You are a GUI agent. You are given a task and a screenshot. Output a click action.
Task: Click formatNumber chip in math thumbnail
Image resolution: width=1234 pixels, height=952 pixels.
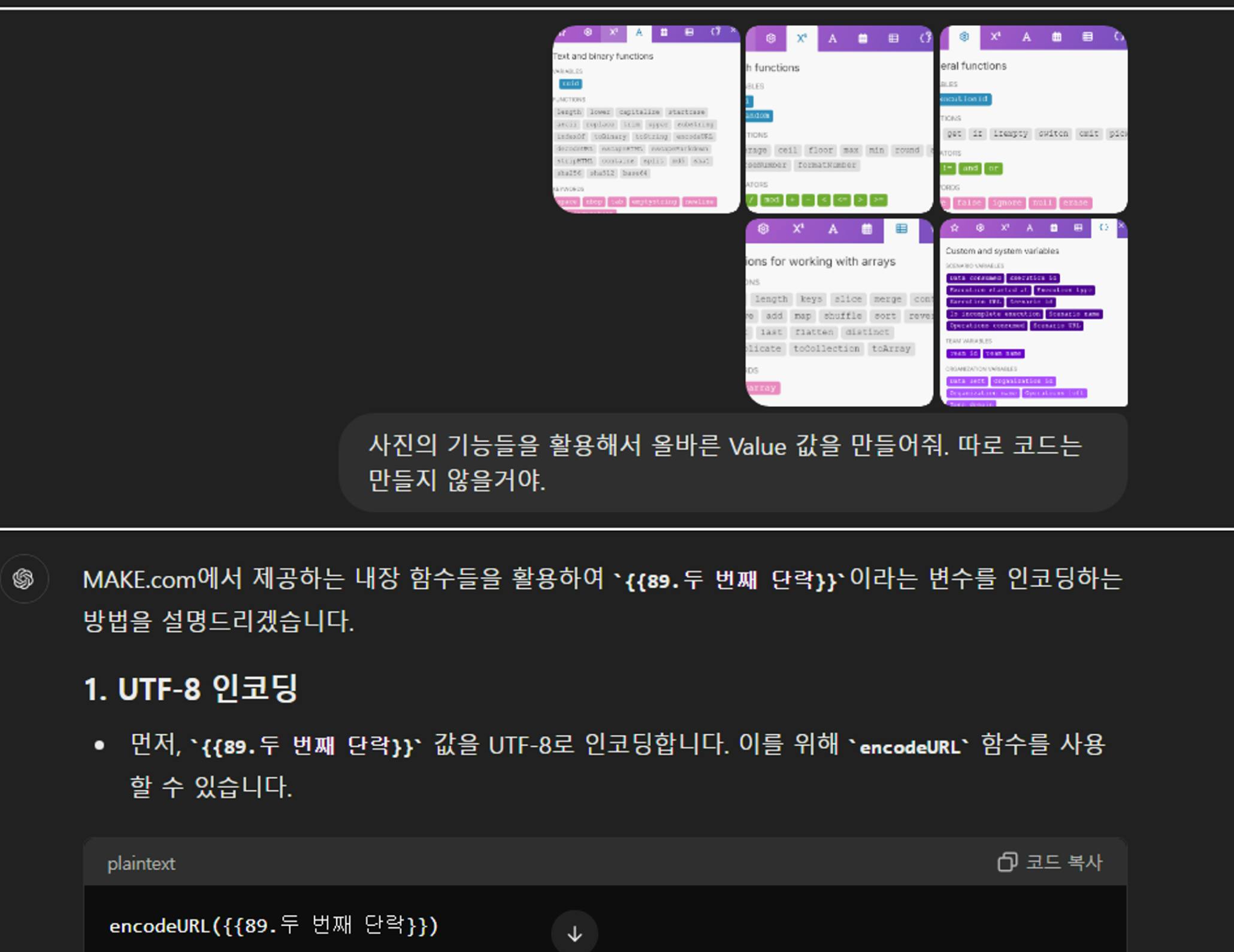pos(826,165)
